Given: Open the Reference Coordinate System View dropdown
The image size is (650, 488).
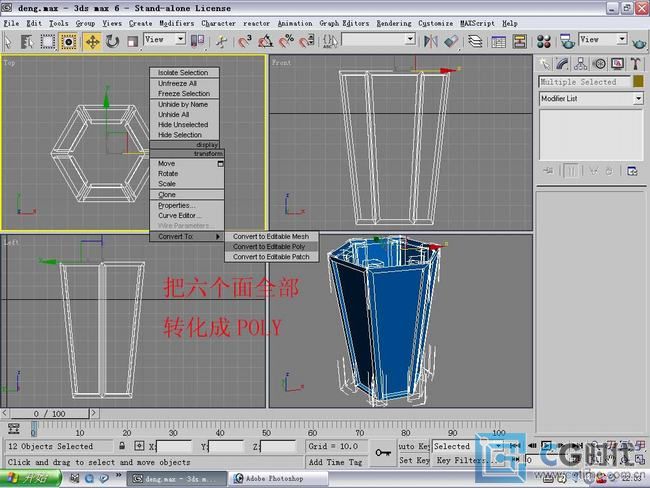Looking at the screenshot, I should tap(164, 40).
